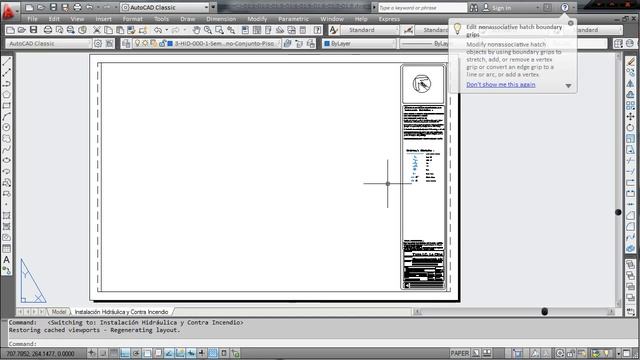The width and height of the screenshot is (640, 360).
Task: Open the Layer Properties Manager icon
Action: (x=126, y=43)
